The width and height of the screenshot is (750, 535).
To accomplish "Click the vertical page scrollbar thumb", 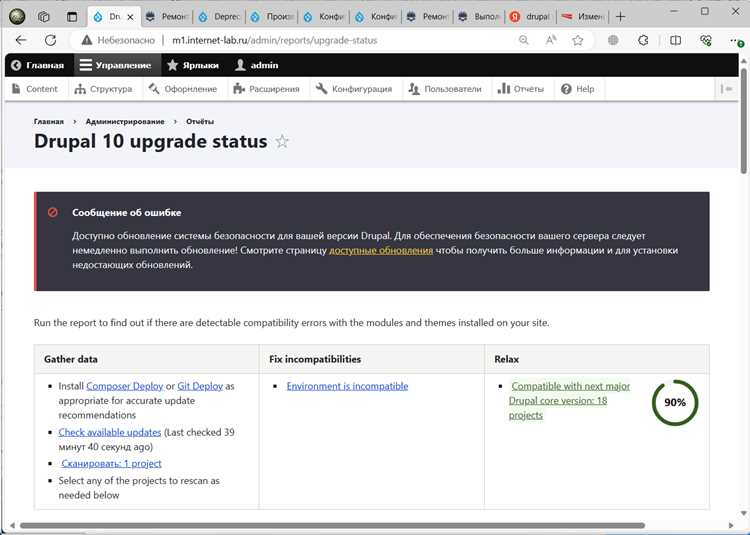I will pos(744,120).
